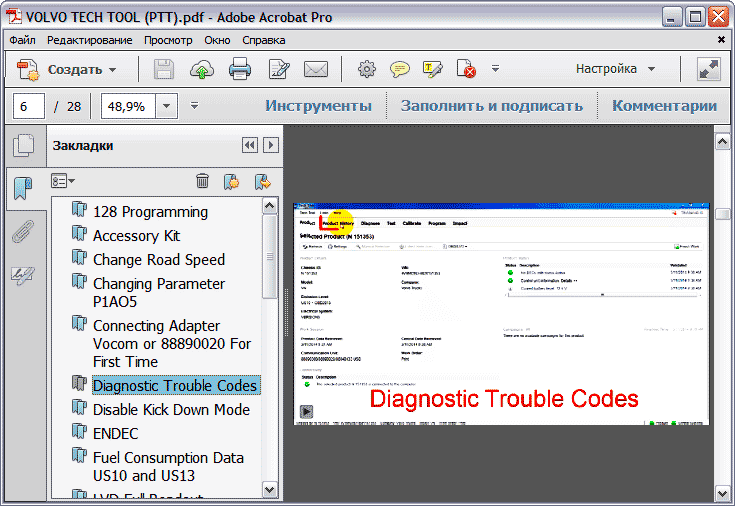The width and height of the screenshot is (735, 506).
Task: Open the Файл menu
Action: point(23,40)
